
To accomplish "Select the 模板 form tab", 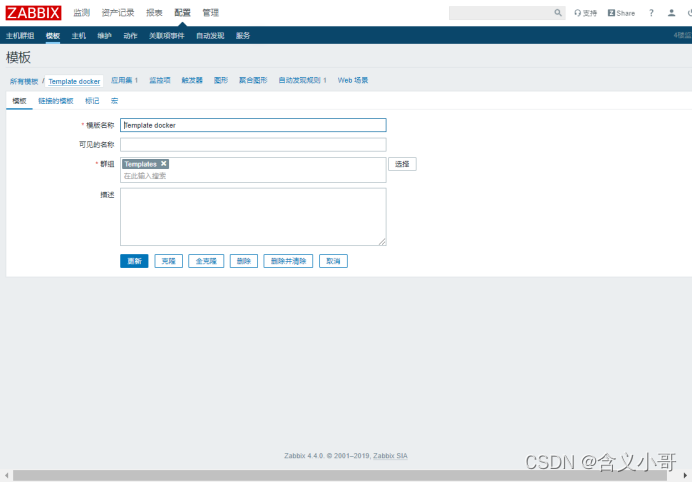I will point(19,101).
